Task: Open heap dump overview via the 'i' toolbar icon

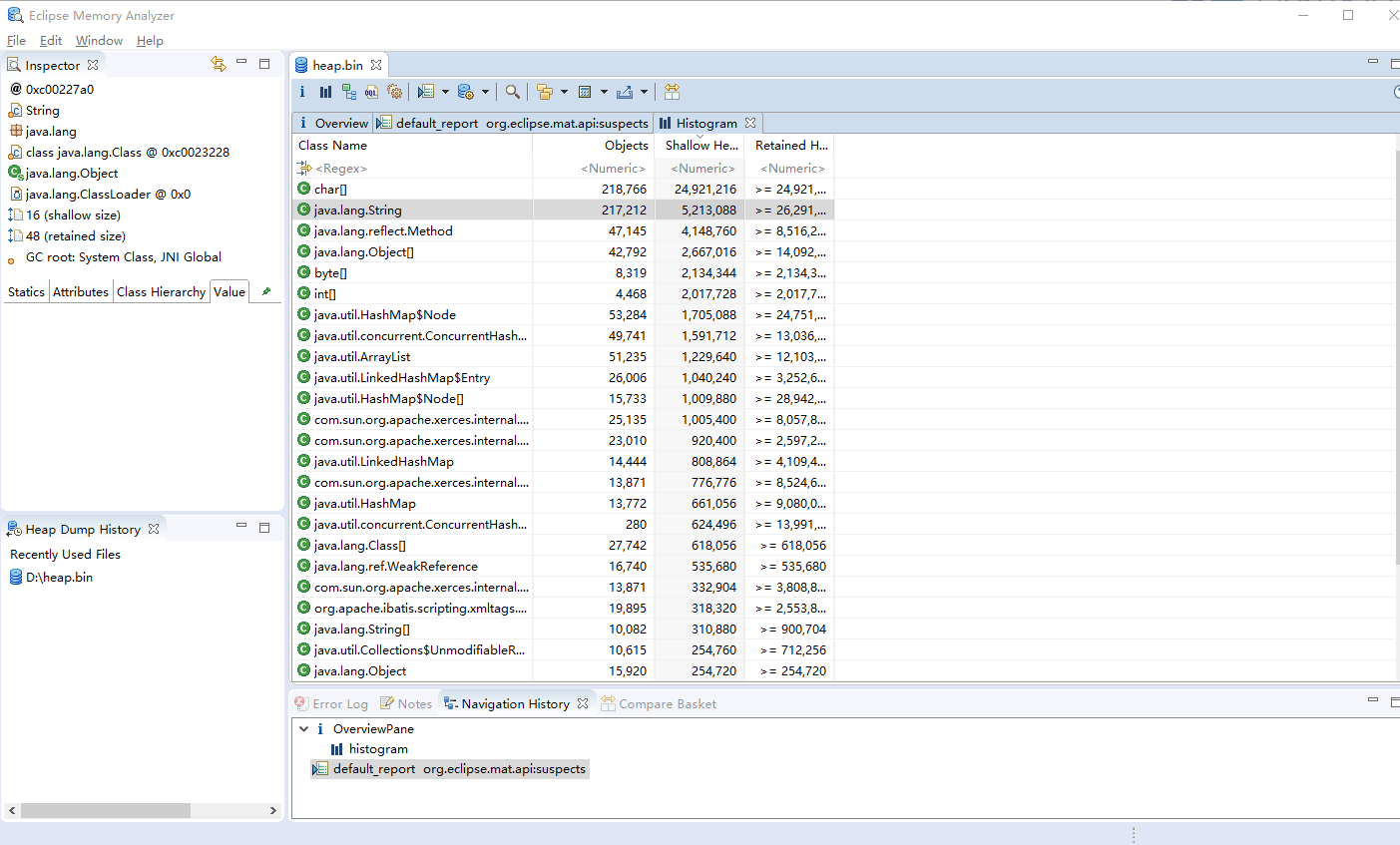Action: [x=302, y=92]
